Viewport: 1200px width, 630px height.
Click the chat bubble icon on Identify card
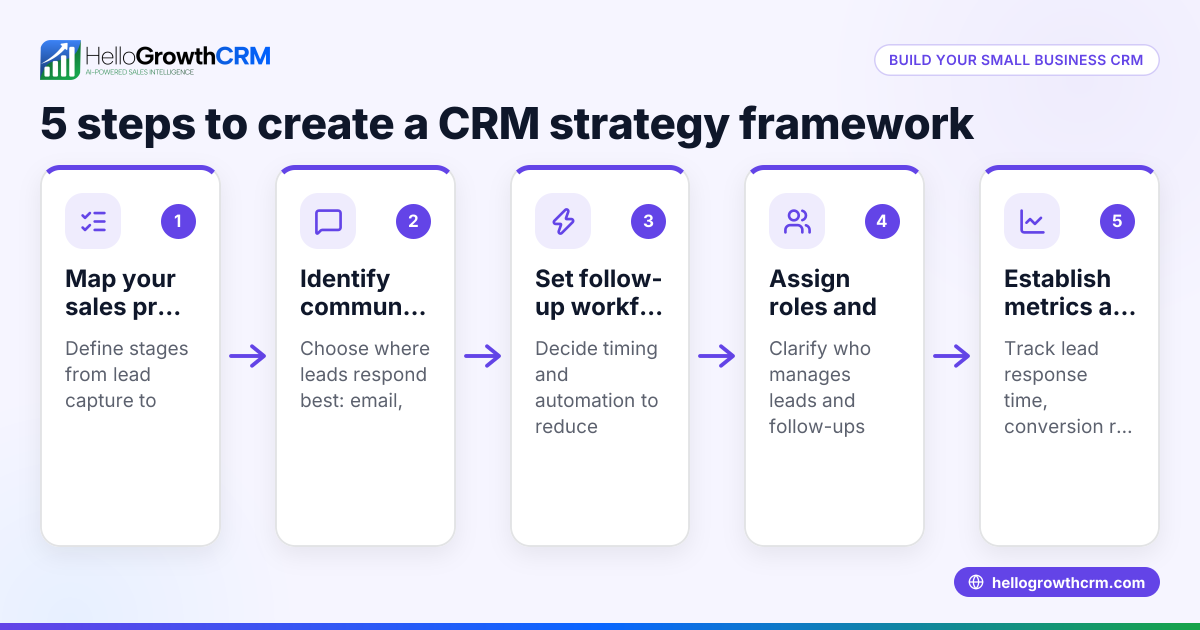coord(328,221)
